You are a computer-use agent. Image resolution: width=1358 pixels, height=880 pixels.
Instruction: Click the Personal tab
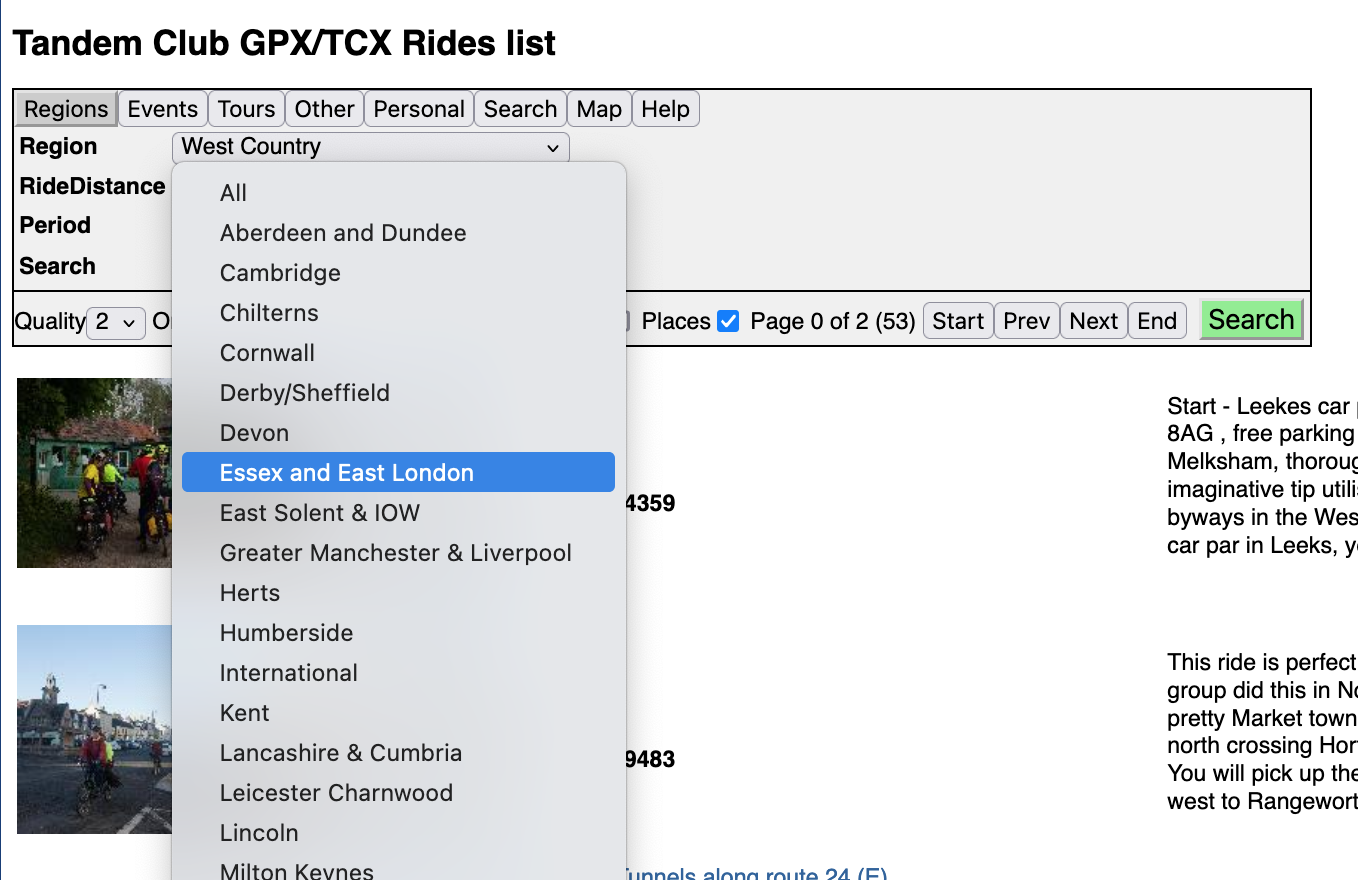coord(419,109)
